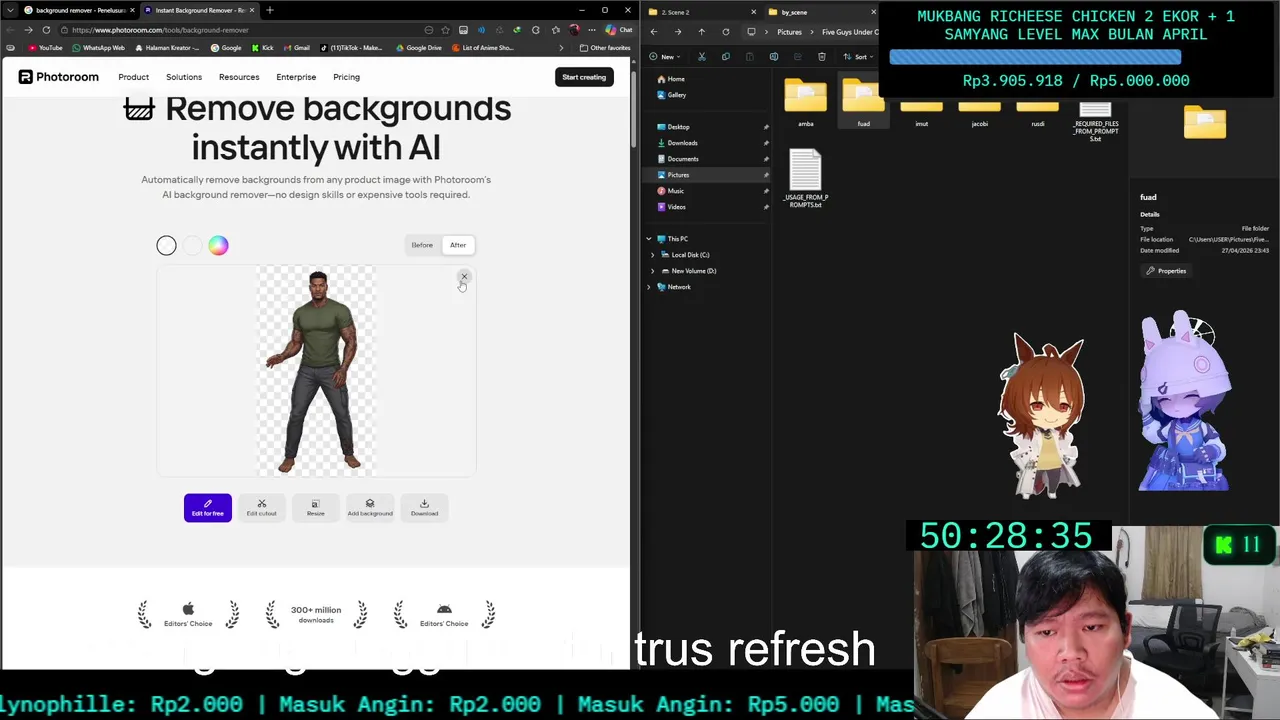Go to the Pricing page

coord(346,77)
